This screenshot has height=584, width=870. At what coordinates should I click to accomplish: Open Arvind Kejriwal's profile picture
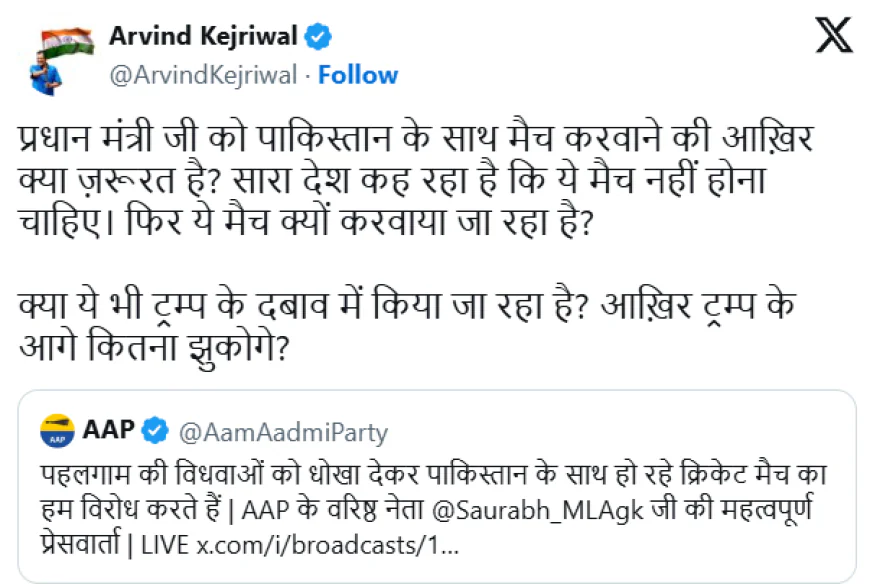tap(61, 56)
